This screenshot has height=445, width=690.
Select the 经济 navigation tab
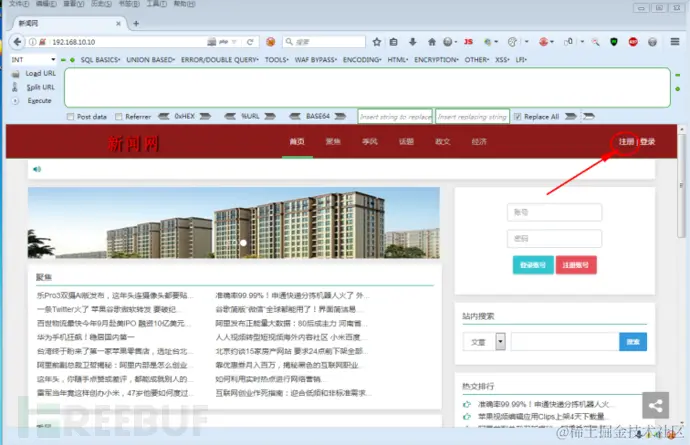pos(479,141)
